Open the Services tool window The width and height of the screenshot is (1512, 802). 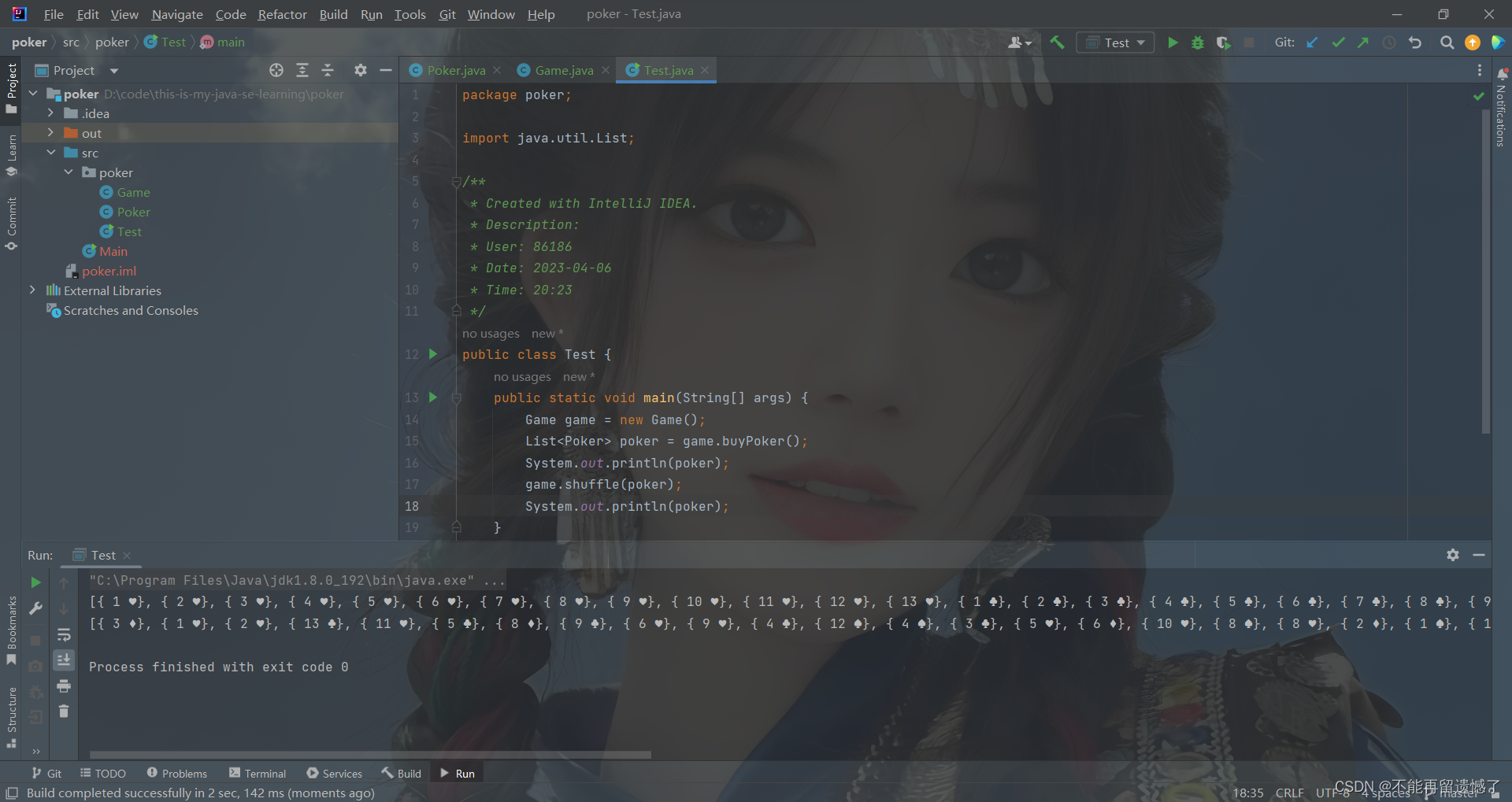click(334, 774)
